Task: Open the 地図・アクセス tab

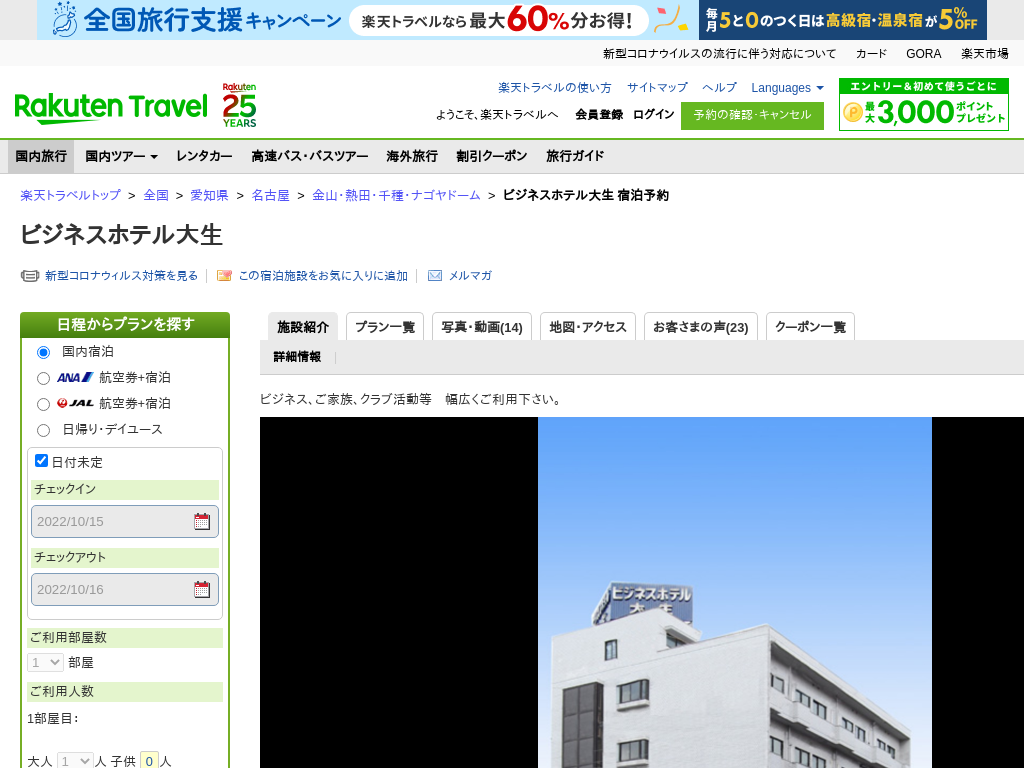Action: tap(588, 327)
